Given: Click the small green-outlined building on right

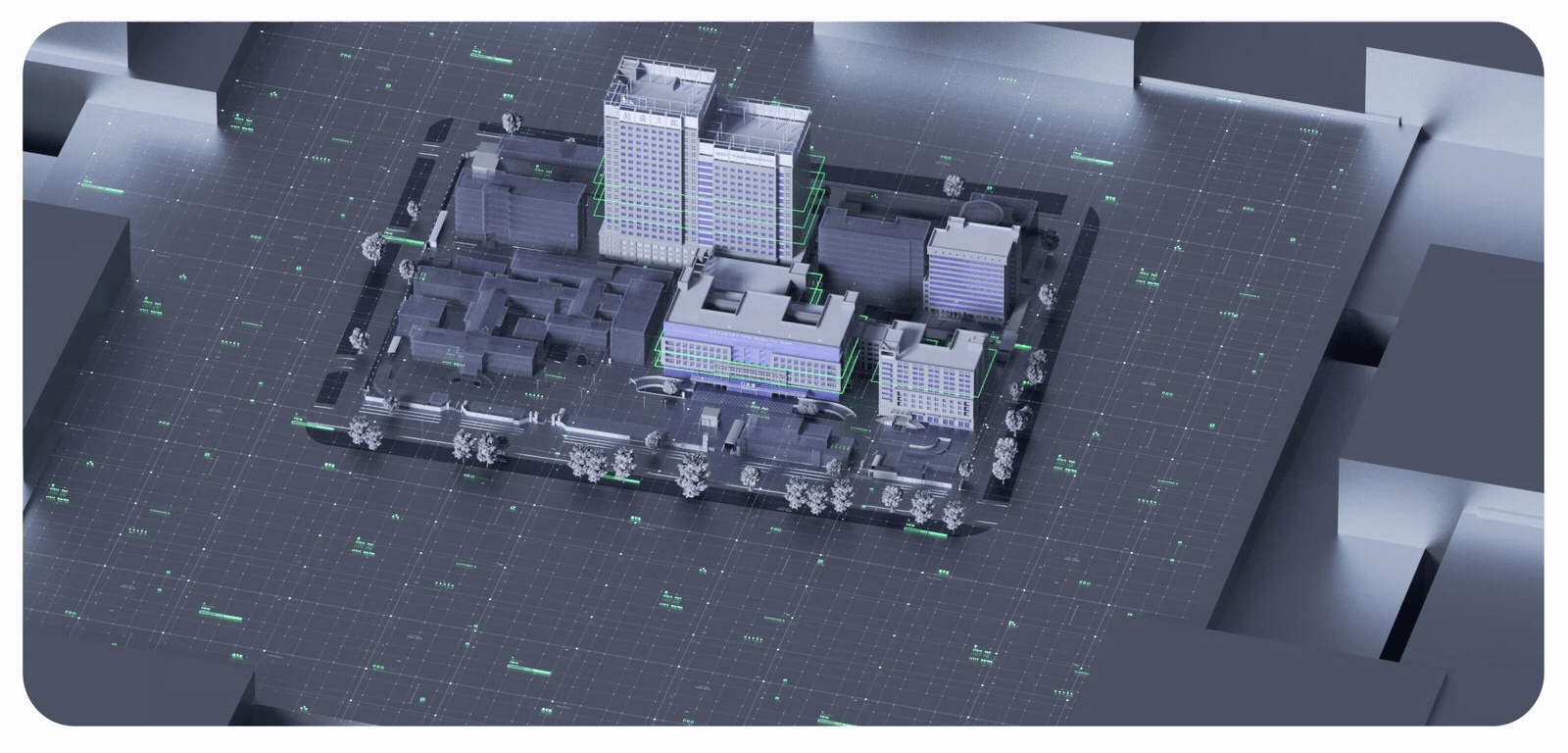Looking at the screenshot, I should 931,377.
